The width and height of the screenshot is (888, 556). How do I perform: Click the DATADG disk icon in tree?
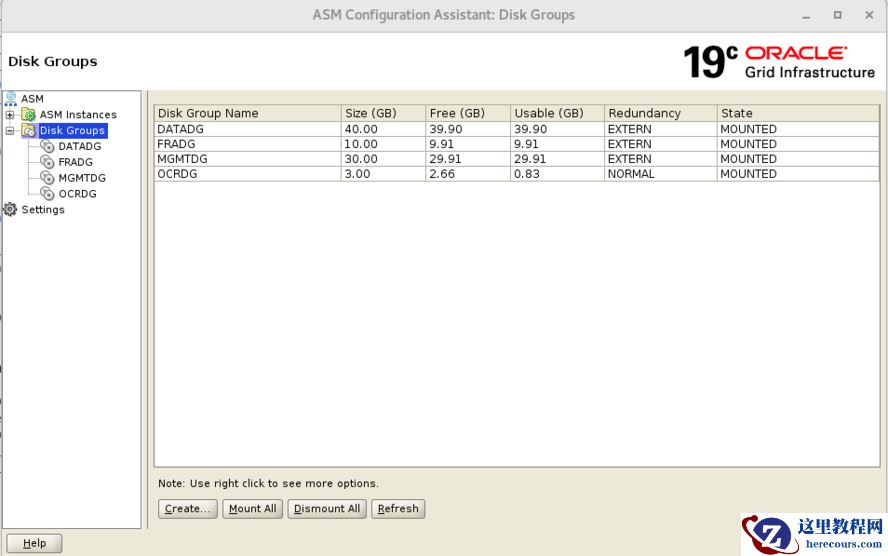tap(48, 146)
